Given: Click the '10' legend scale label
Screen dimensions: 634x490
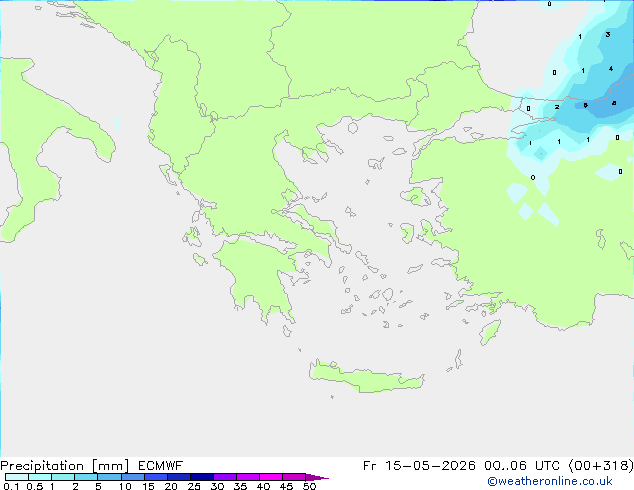Looking at the screenshot, I should (125, 486).
